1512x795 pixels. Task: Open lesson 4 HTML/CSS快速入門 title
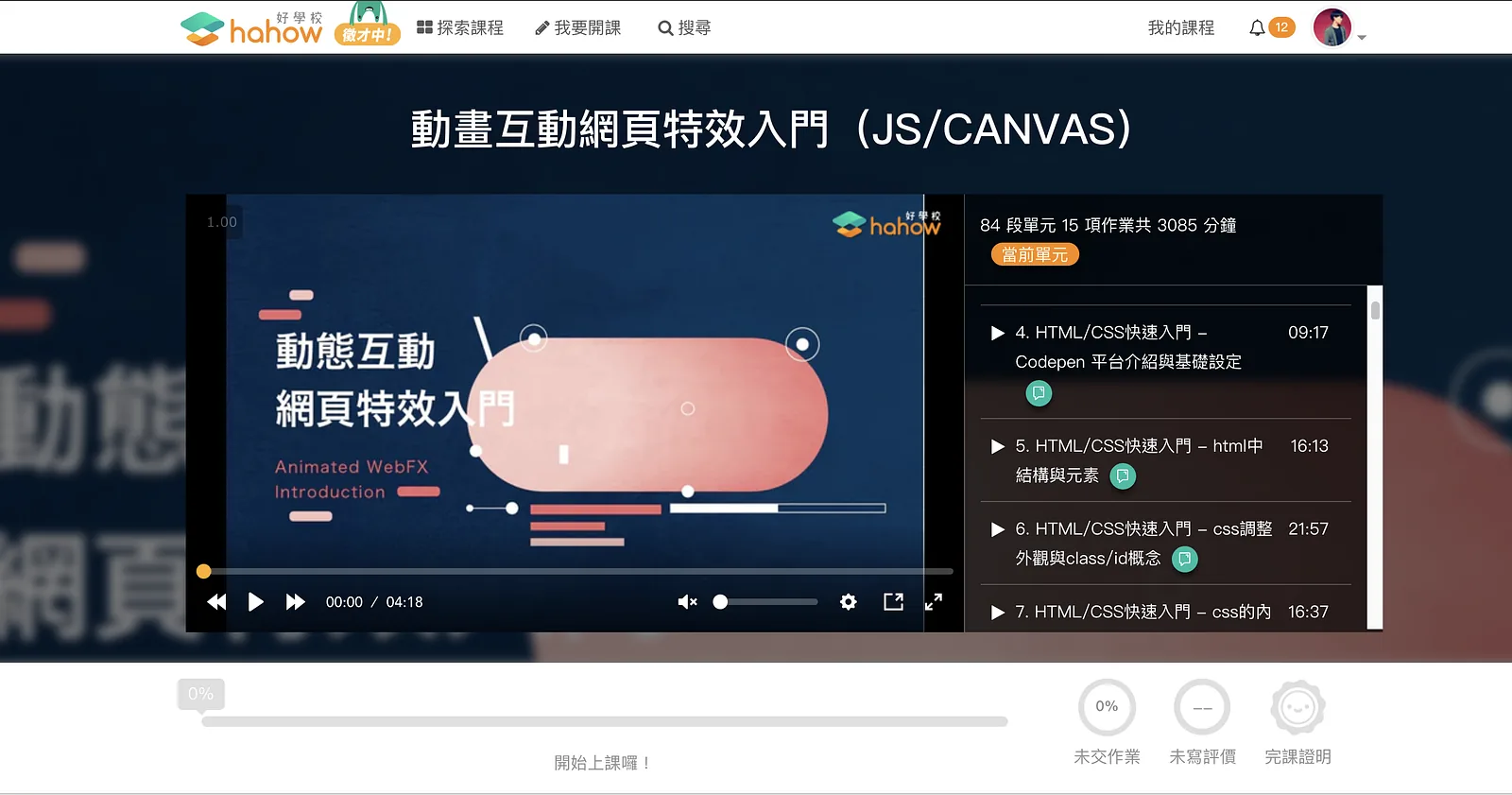point(1128,347)
